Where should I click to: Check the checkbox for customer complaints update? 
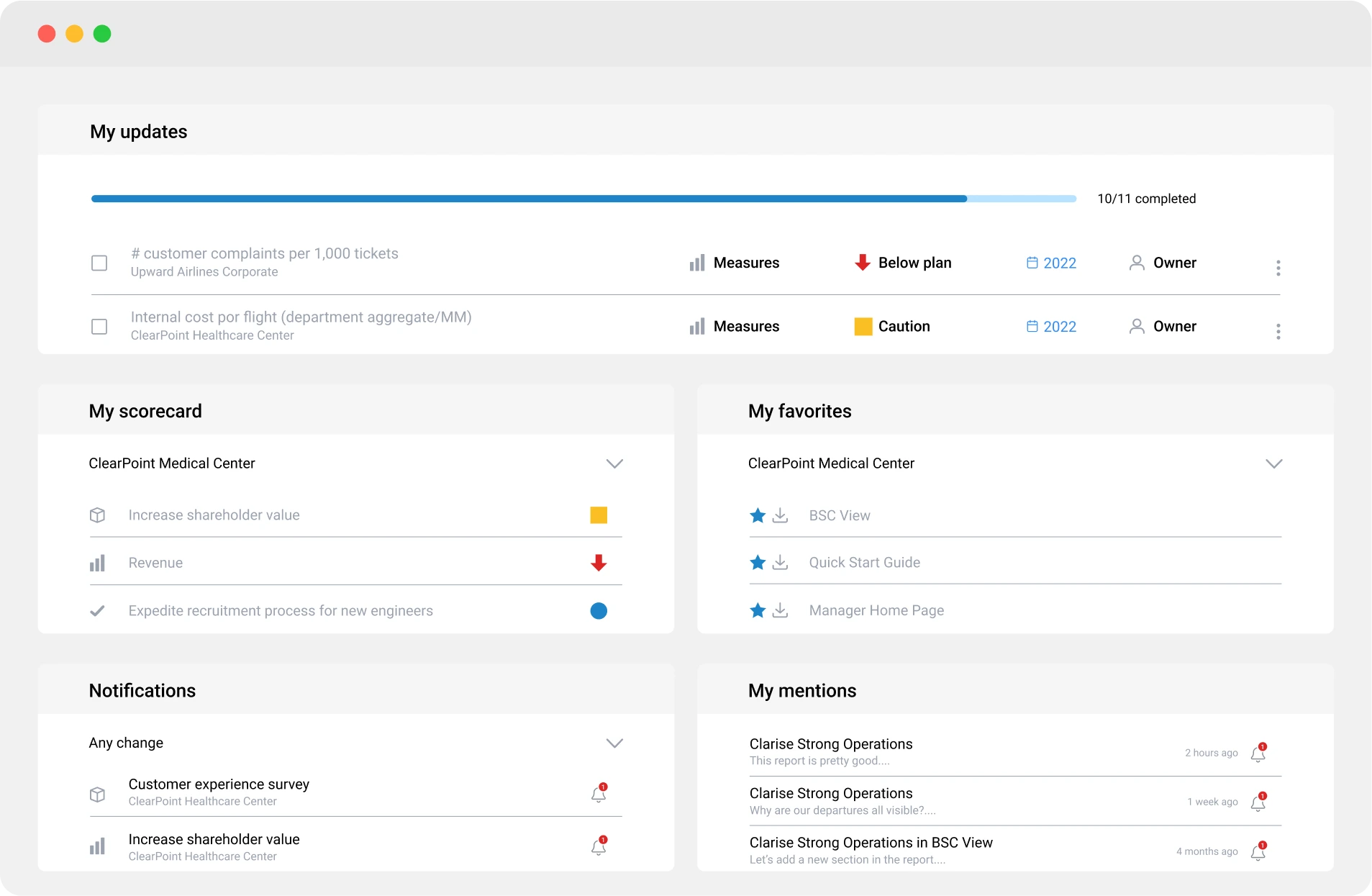(x=99, y=263)
